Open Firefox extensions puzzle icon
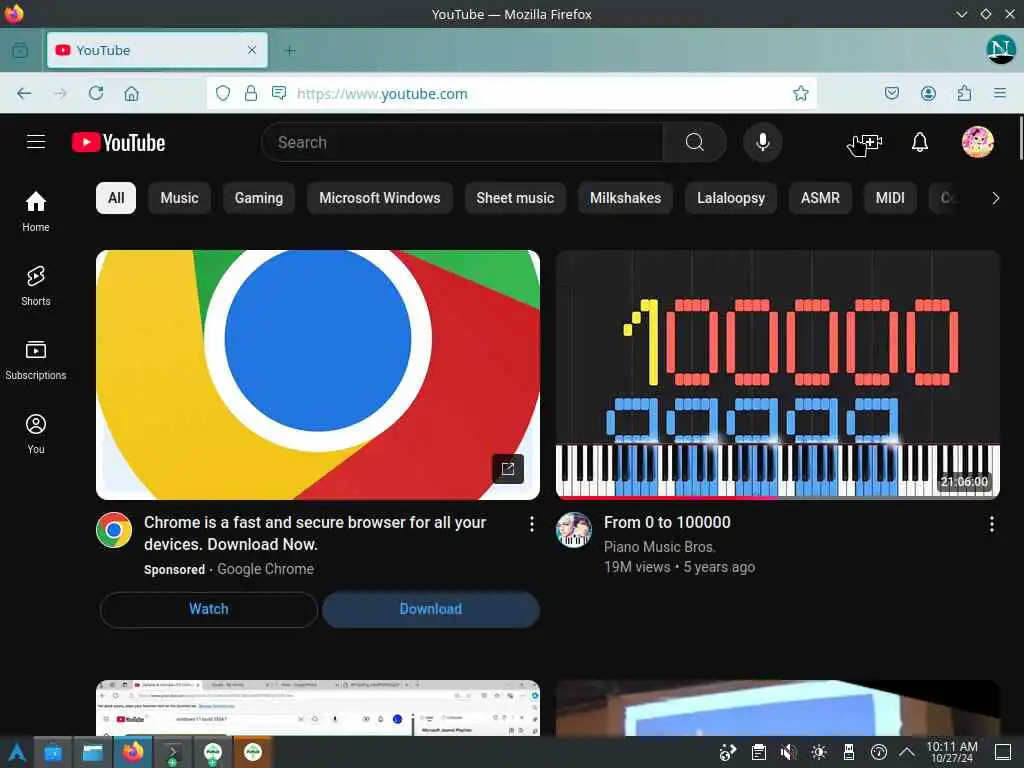1024x768 pixels. coord(964,93)
